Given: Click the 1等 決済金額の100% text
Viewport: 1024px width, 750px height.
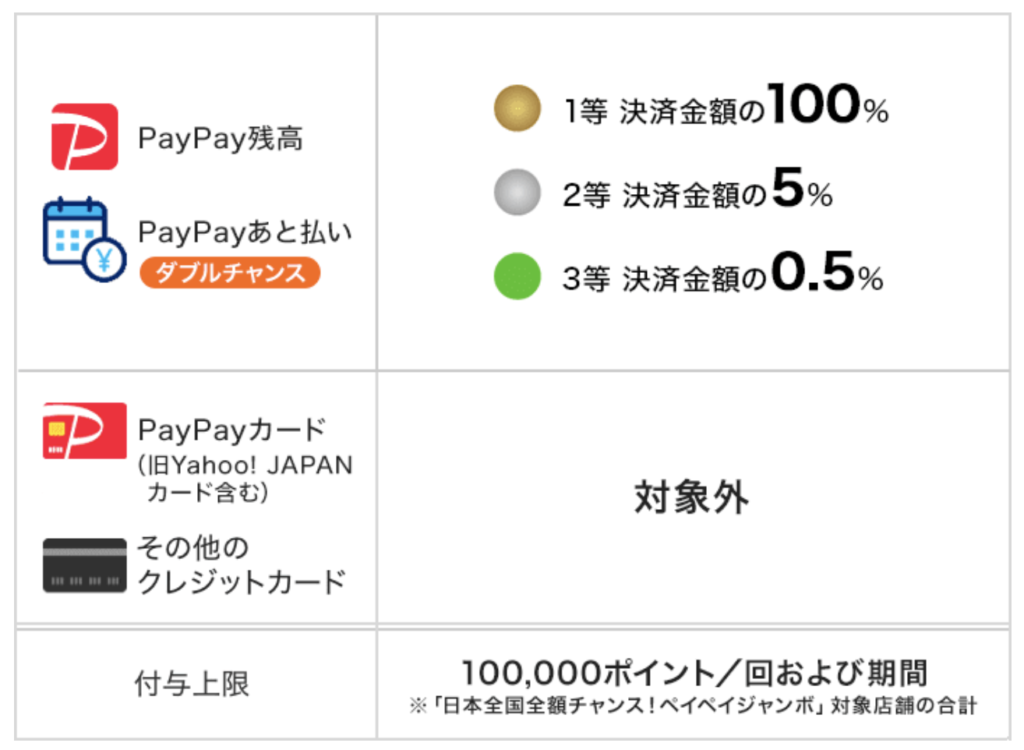Looking at the screenshot, I should pos(726,105).
